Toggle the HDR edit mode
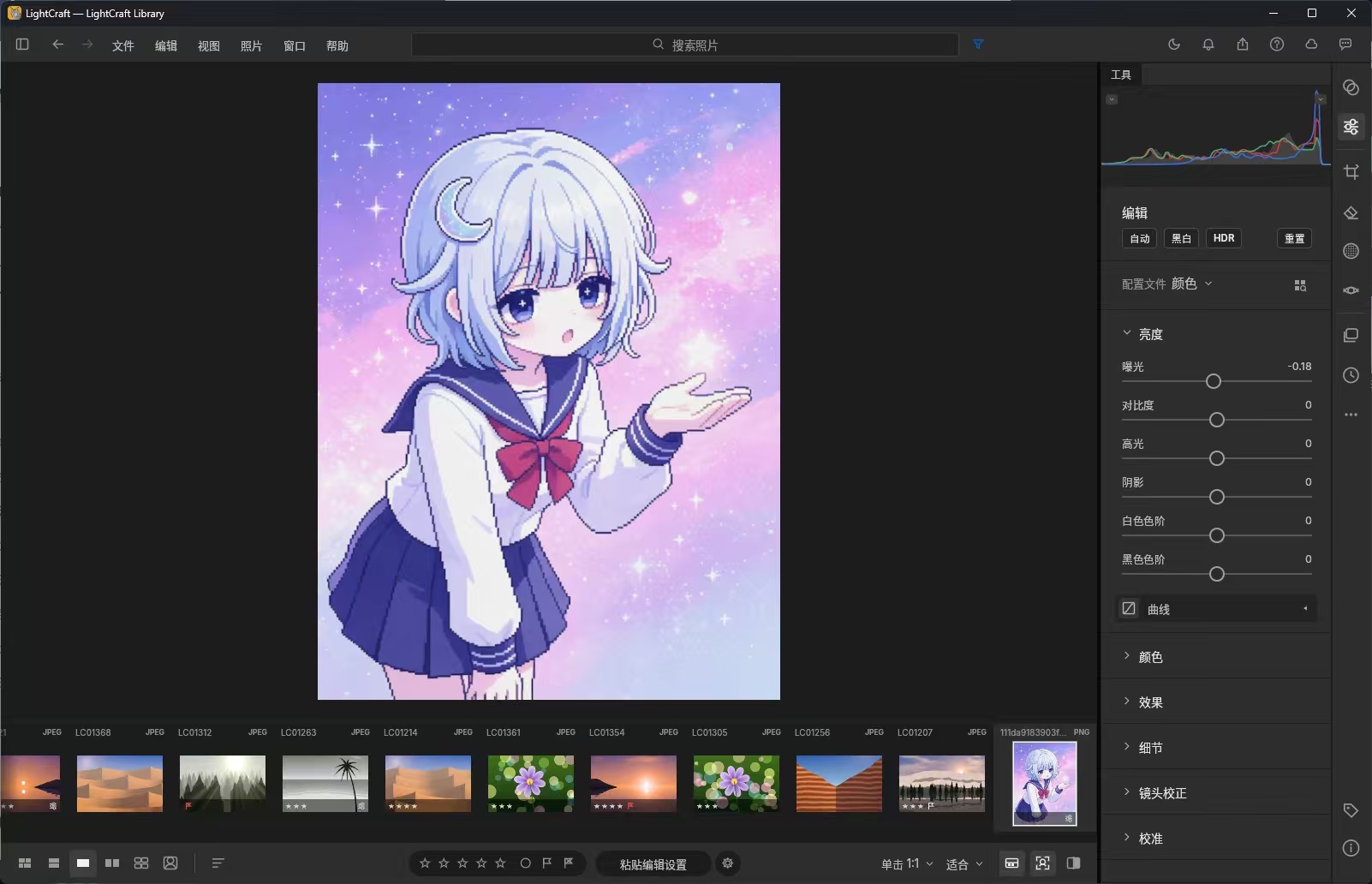The height and width of the screenshot is (884, 1372). [1224, 238]
